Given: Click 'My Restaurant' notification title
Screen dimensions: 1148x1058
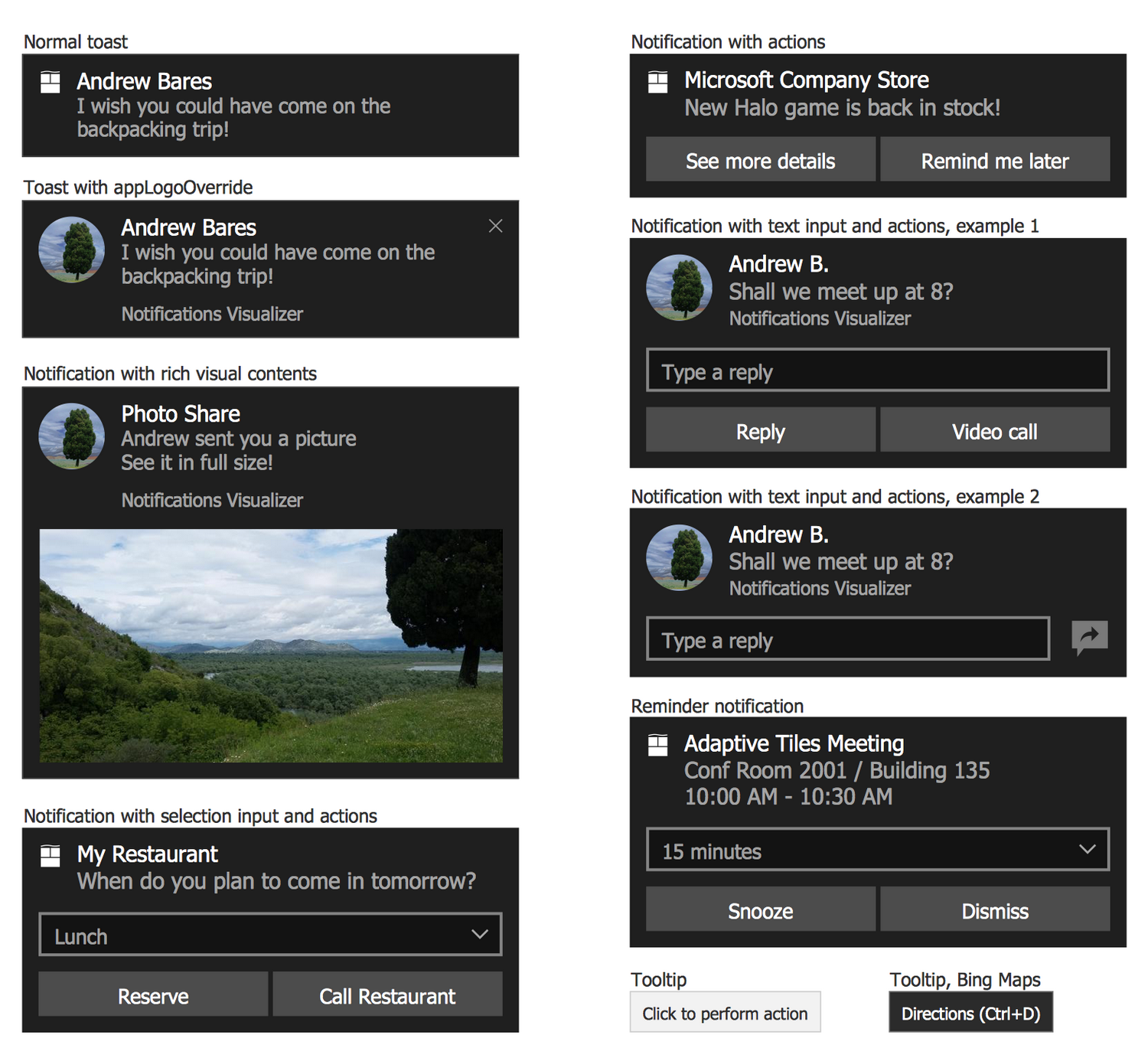Looking at the screenshot, I should click(148, 854).
